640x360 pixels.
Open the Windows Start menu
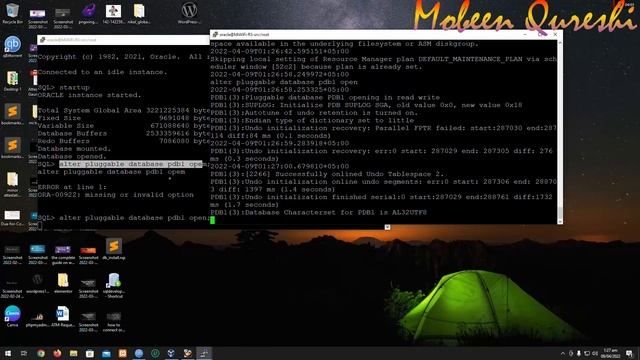tap(7, 353)
